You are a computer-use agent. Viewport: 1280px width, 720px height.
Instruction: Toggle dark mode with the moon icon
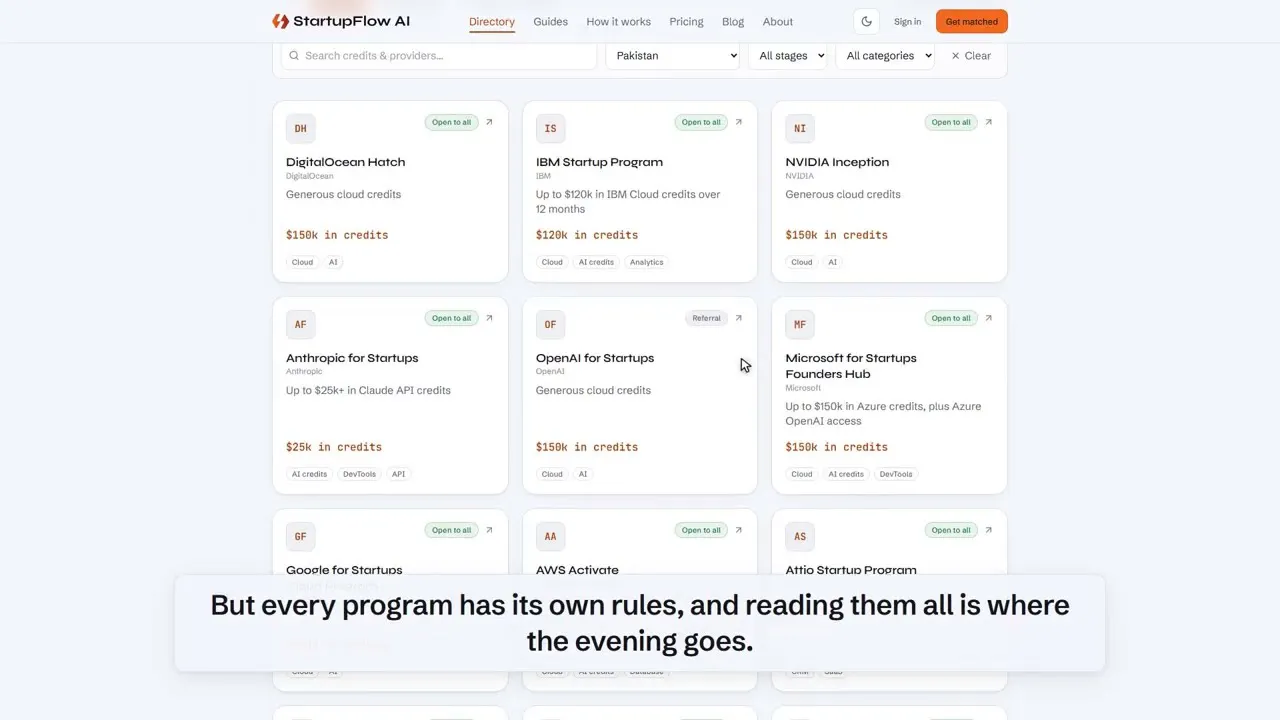pyautogui.click(x=866, y=21)
